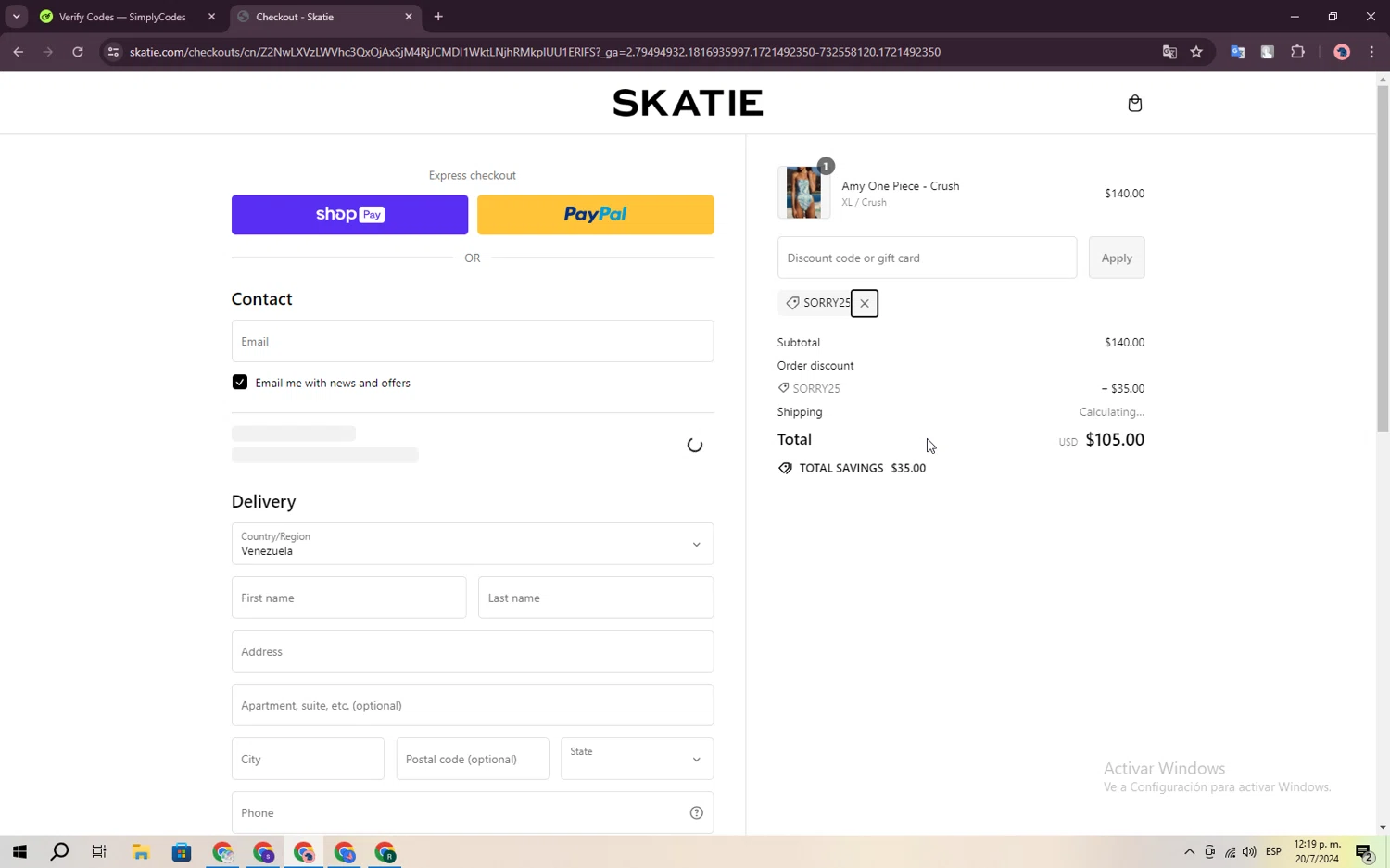Open the volume control in tray
Image resolution: width=1390 pixels, height=868 pixels.
tap(1249, 852)
